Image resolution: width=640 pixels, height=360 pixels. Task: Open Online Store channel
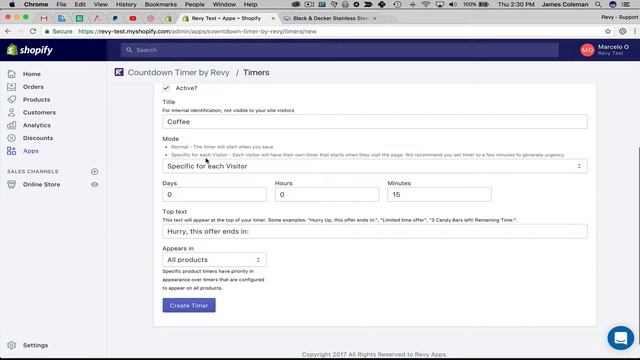pyautogui.click(x=41, y=184)
